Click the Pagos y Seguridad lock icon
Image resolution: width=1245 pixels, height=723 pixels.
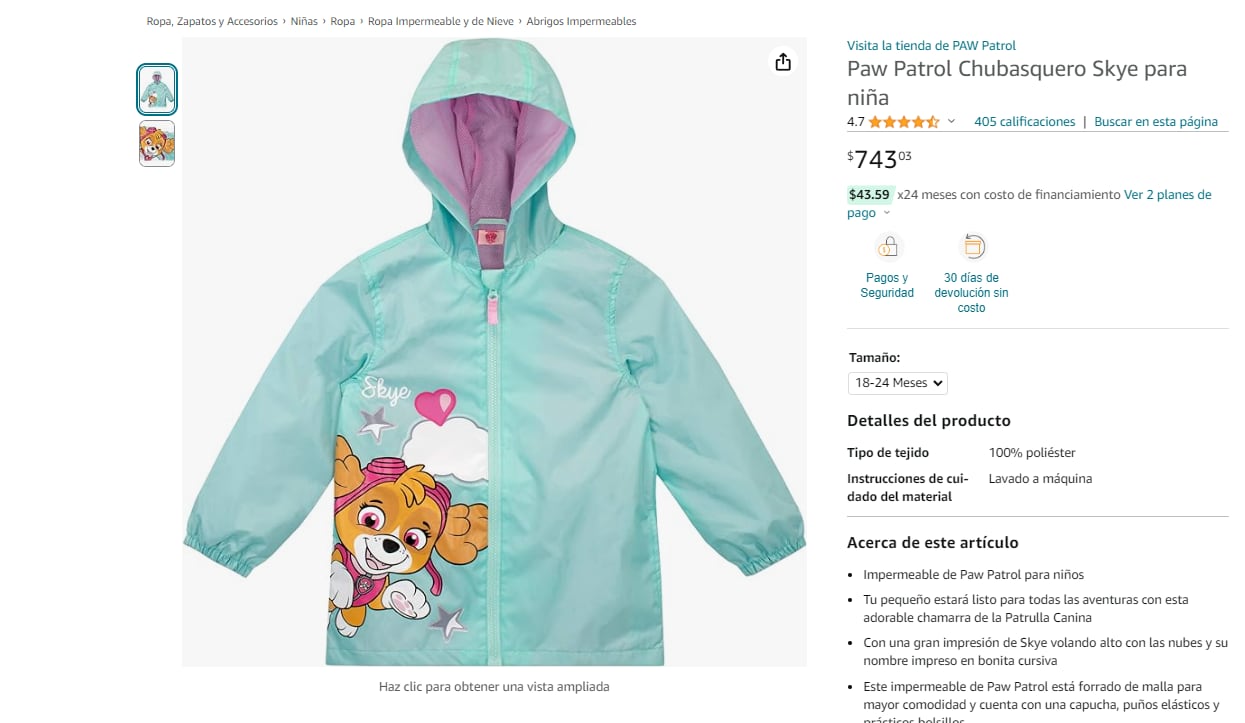pos(887,246)
